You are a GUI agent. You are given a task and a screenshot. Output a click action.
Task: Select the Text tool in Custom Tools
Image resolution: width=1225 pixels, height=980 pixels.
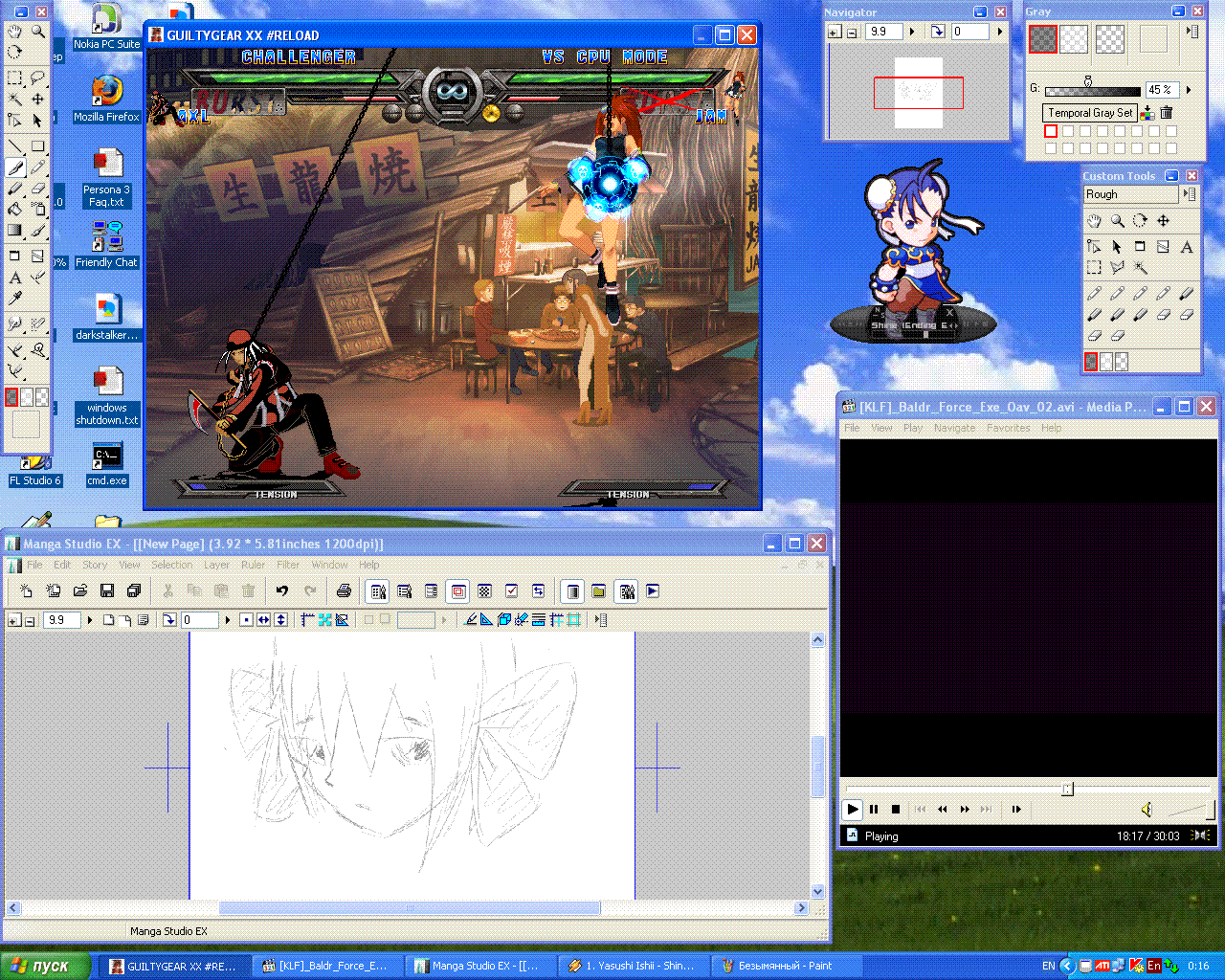[x=1186, y=247]
